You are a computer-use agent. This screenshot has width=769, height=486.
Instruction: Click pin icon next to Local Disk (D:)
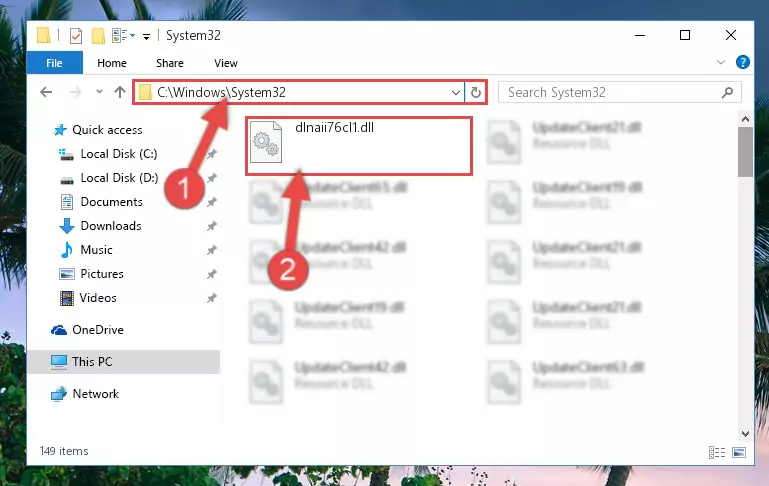[x=211, y=178]
